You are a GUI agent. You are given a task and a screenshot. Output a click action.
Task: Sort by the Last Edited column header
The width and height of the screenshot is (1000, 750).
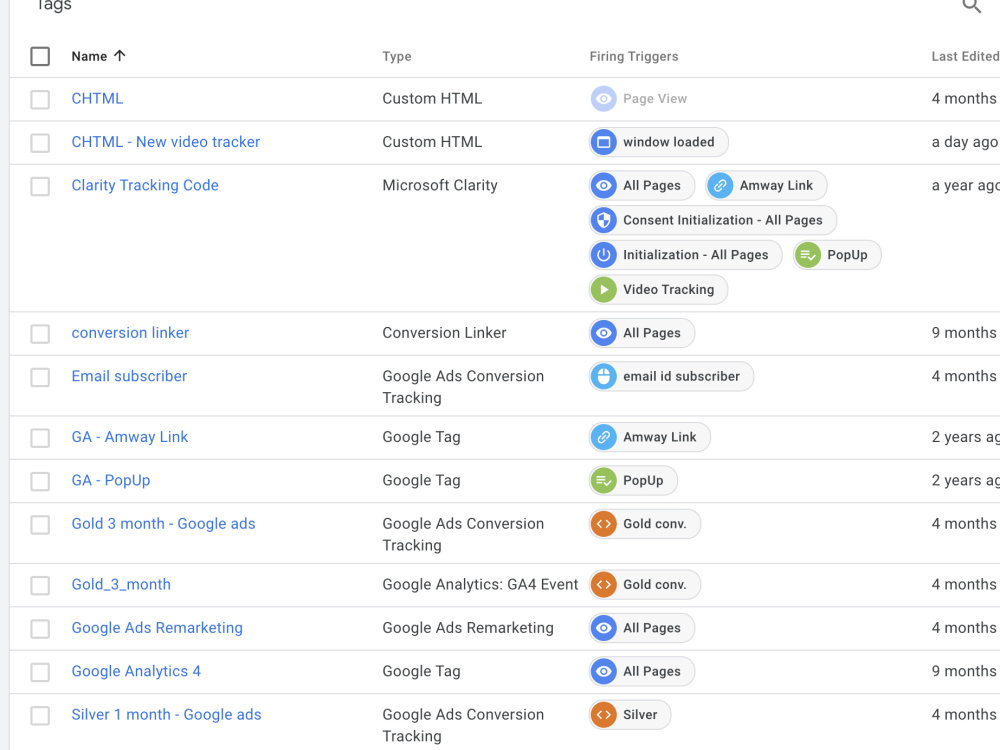(965, 56)
